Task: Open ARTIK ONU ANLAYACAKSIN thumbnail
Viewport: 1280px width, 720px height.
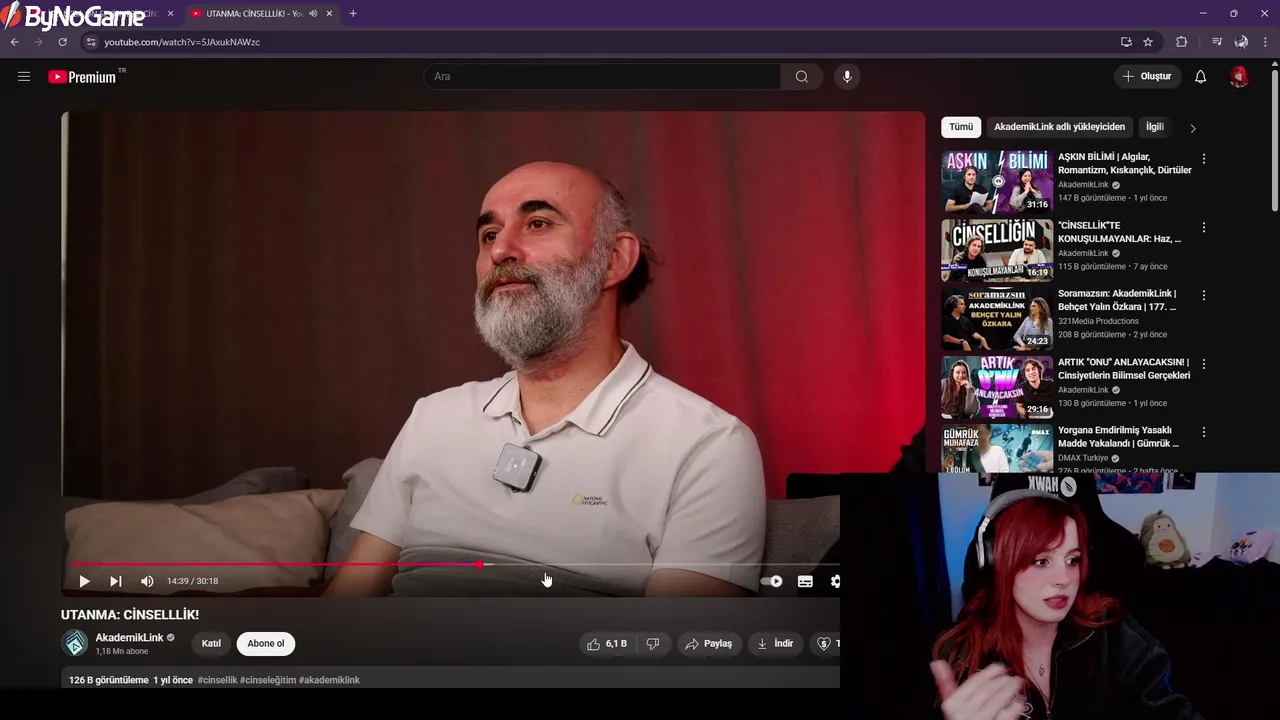Action: [x=997, y=387]
